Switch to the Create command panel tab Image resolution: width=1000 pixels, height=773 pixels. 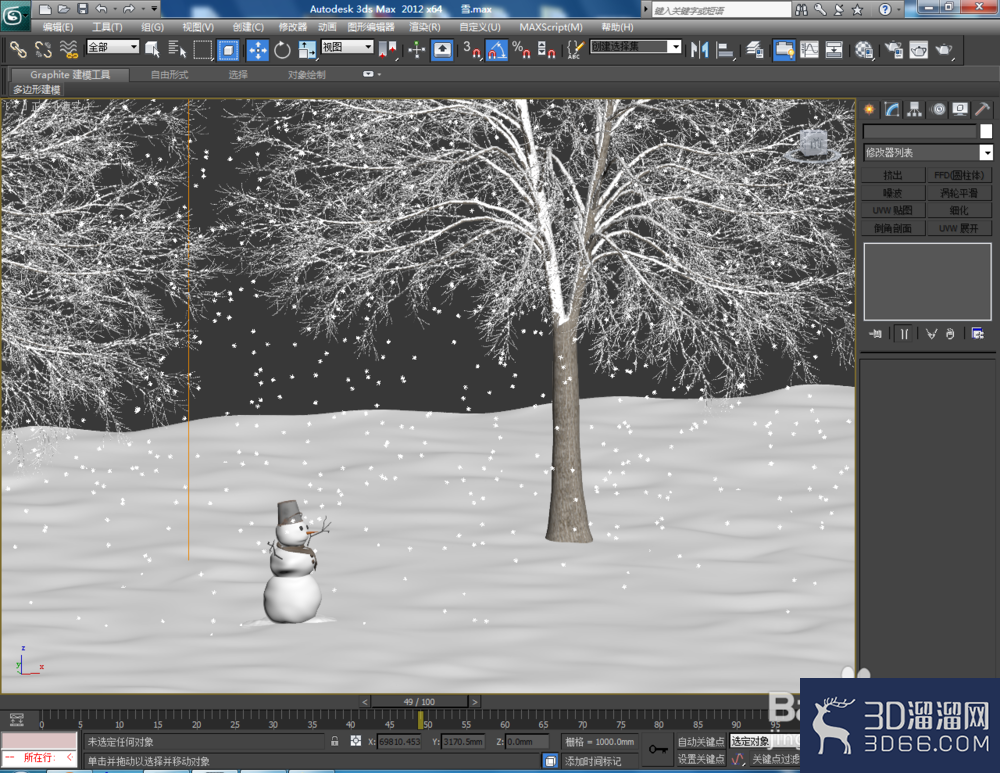[869, 110]
